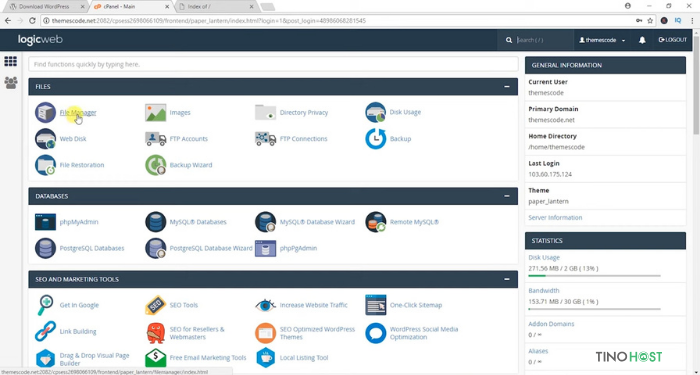Open the Disk Usage statistics link
The height and width of the screenshot is (375, 700).
click(x=543, y=258)
